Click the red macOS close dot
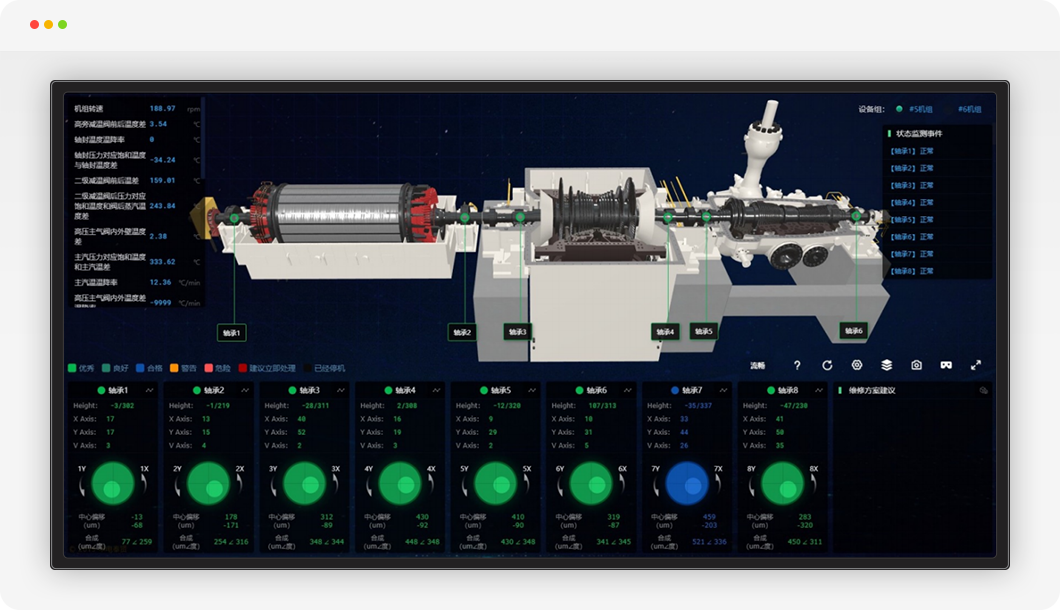Image resolution: width=1060 pixels, height=610 pixels. point(34,24)
